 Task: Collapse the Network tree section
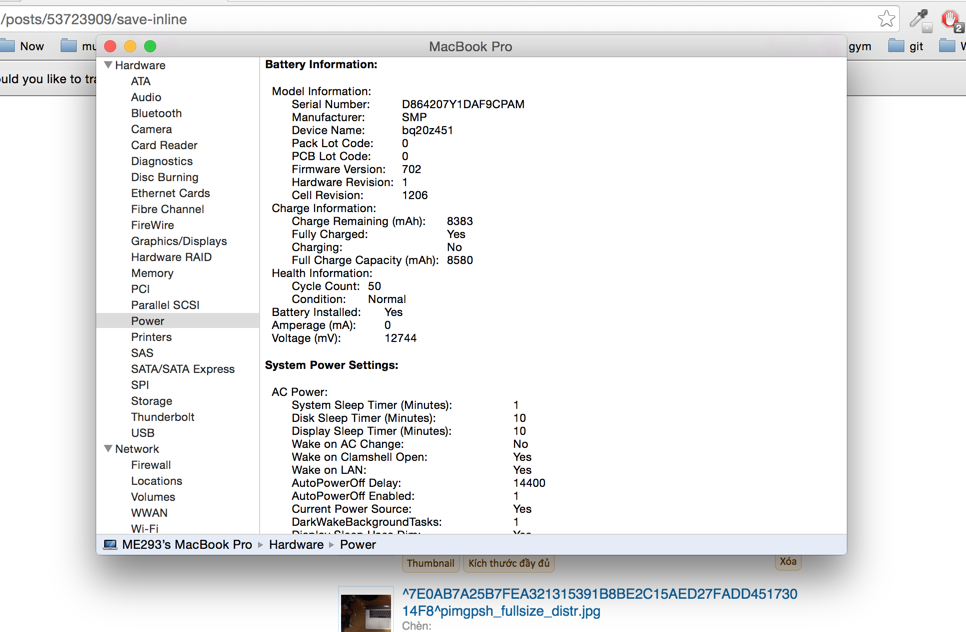pyautogui.click(x=108, y=449)
